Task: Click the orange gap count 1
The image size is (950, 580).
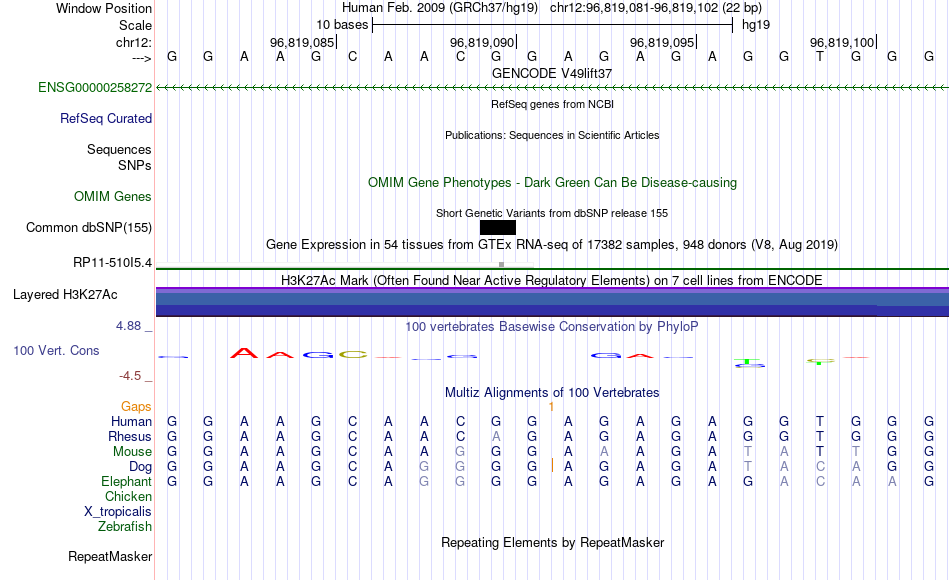Action: [x=551, y=407]
